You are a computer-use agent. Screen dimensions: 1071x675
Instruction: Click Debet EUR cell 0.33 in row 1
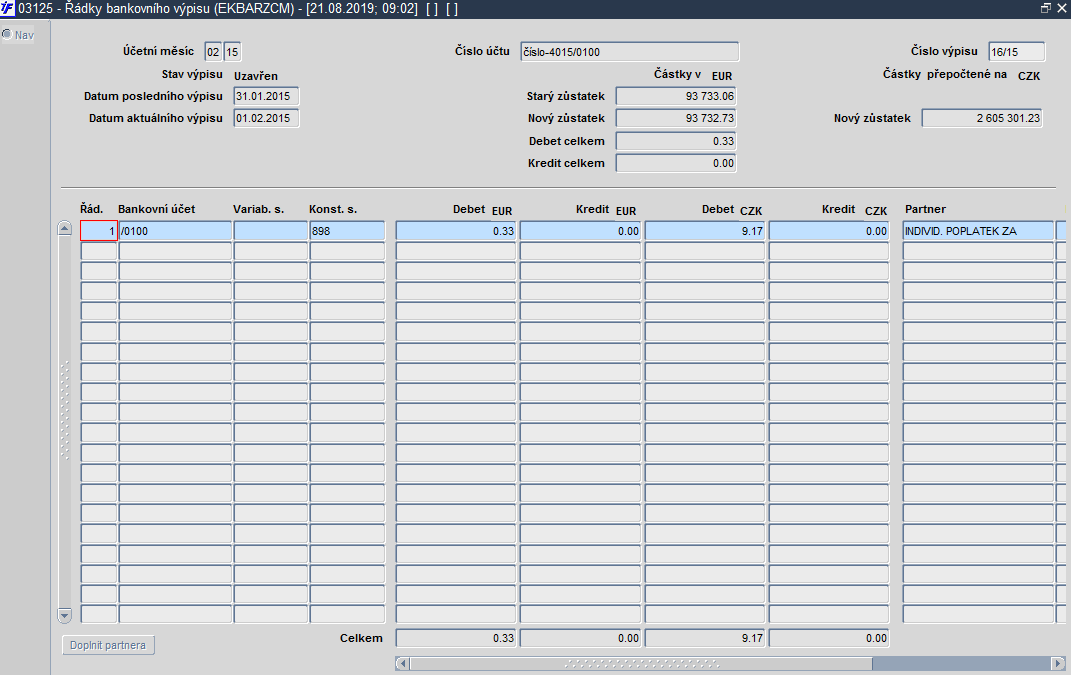tap(456, 231)
